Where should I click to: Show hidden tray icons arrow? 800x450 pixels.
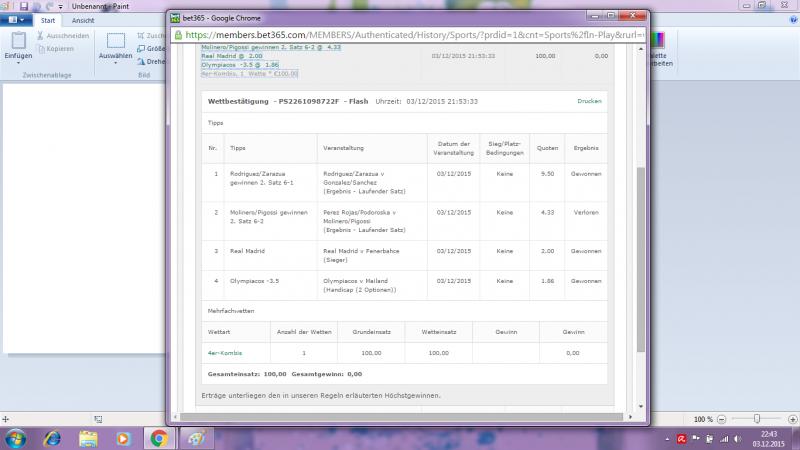[667, 439]
